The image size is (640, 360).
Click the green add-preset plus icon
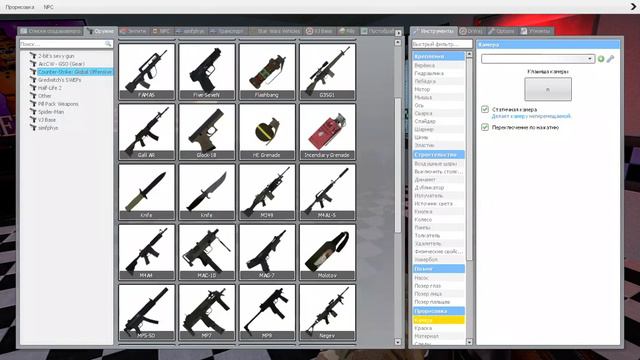(x=601, y=59)
